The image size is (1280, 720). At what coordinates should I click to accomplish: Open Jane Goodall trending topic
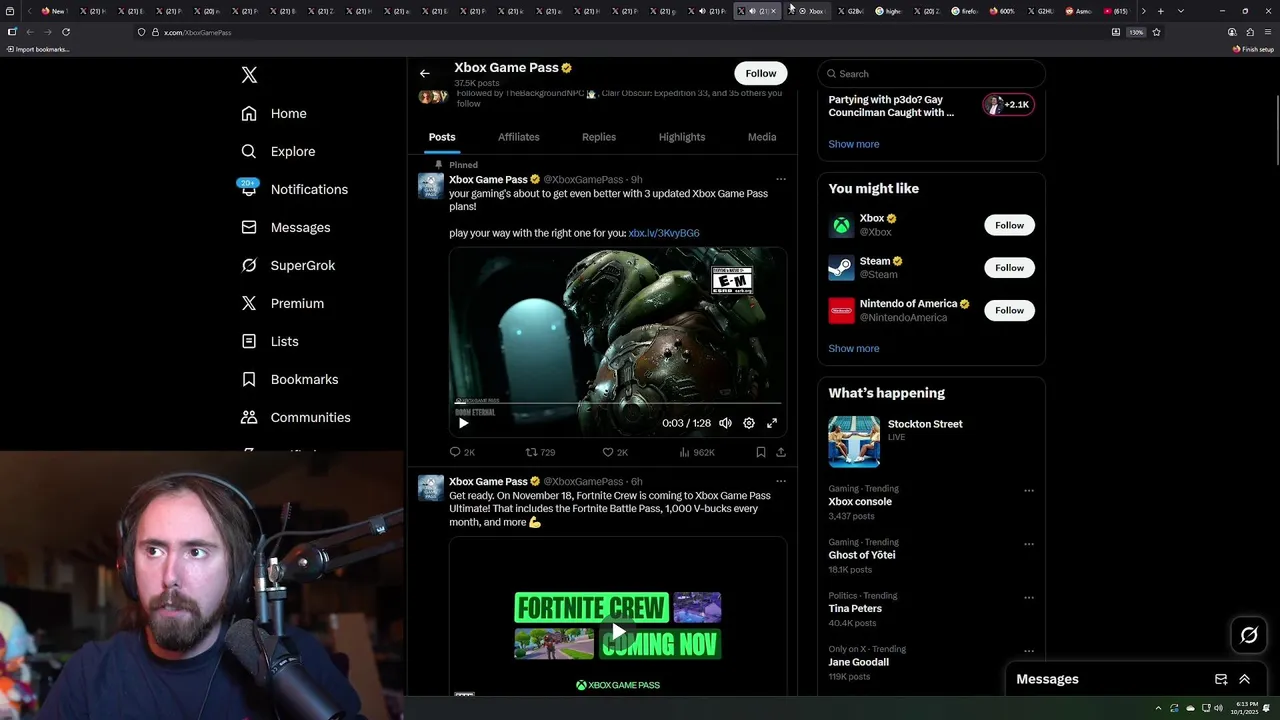tap(859, 662)
